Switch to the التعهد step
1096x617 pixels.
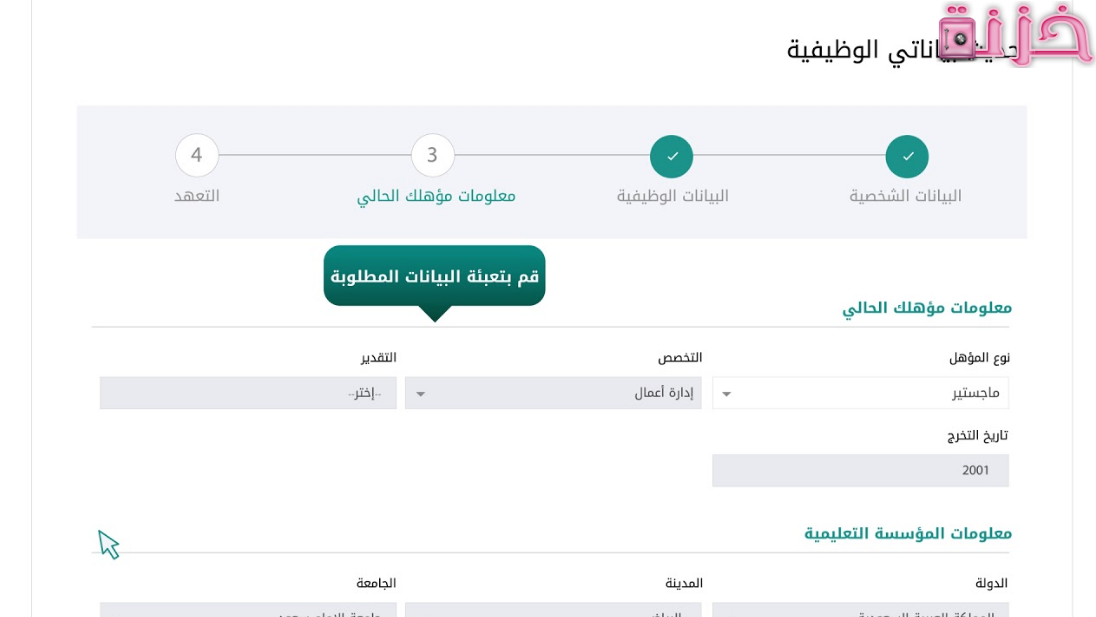196,195
